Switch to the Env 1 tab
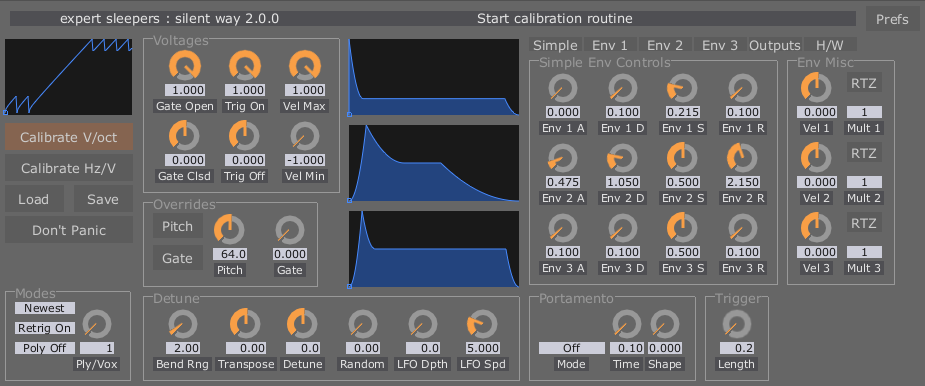925x386 pixels. click(x=611, y=45)
